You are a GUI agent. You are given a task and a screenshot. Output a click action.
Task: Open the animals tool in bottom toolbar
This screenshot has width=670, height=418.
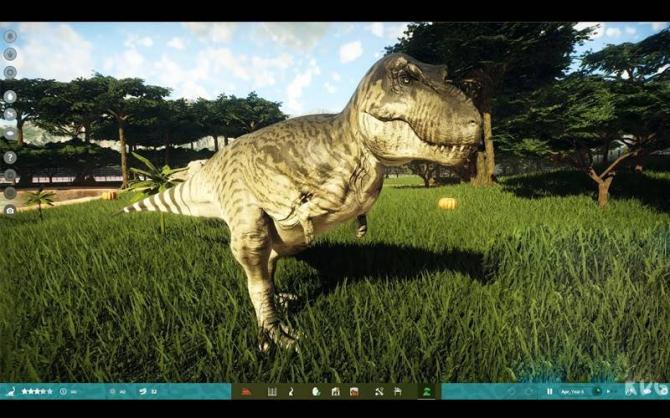[x=291, y=391]
